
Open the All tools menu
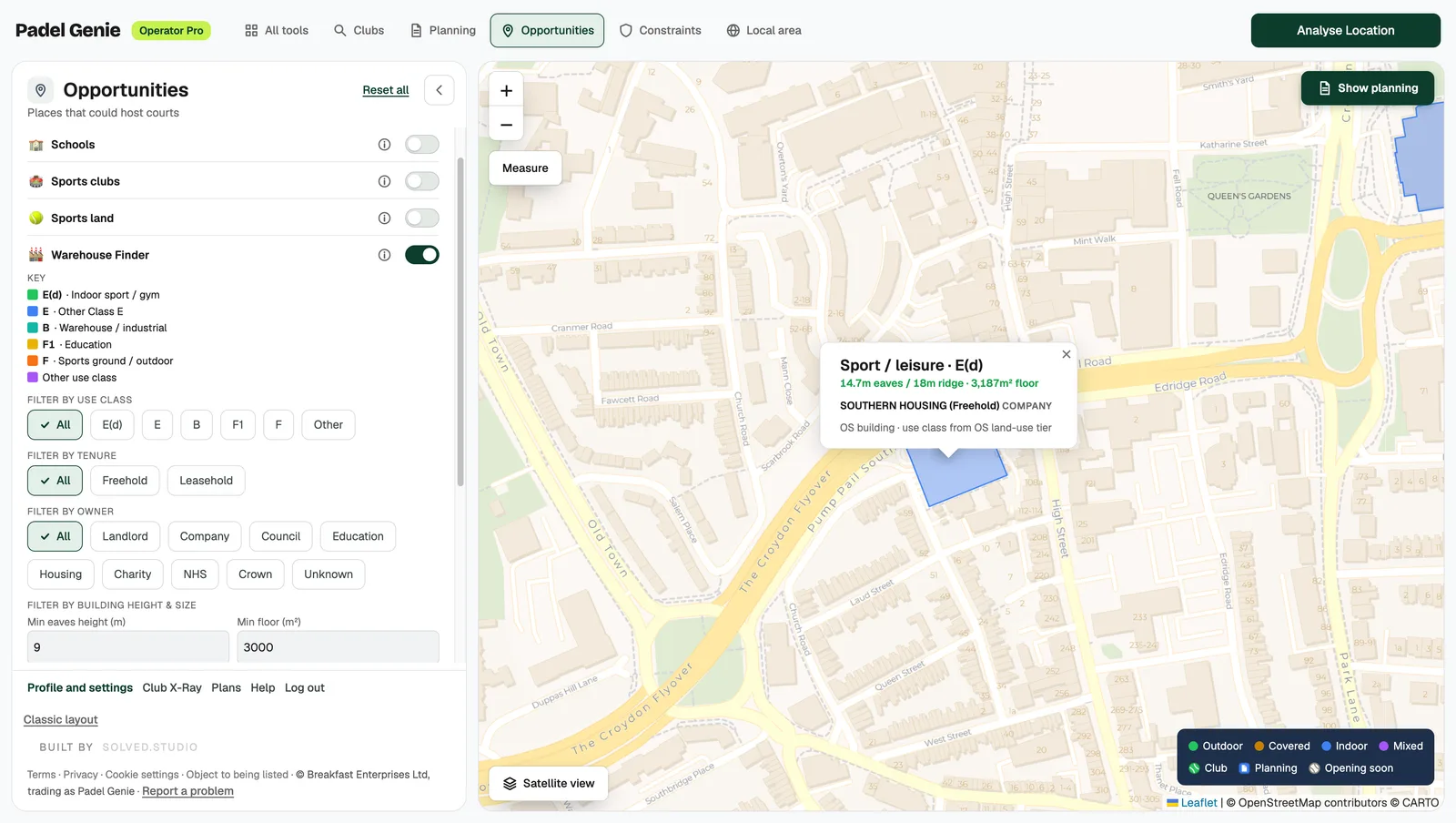[x=277, y=30]
